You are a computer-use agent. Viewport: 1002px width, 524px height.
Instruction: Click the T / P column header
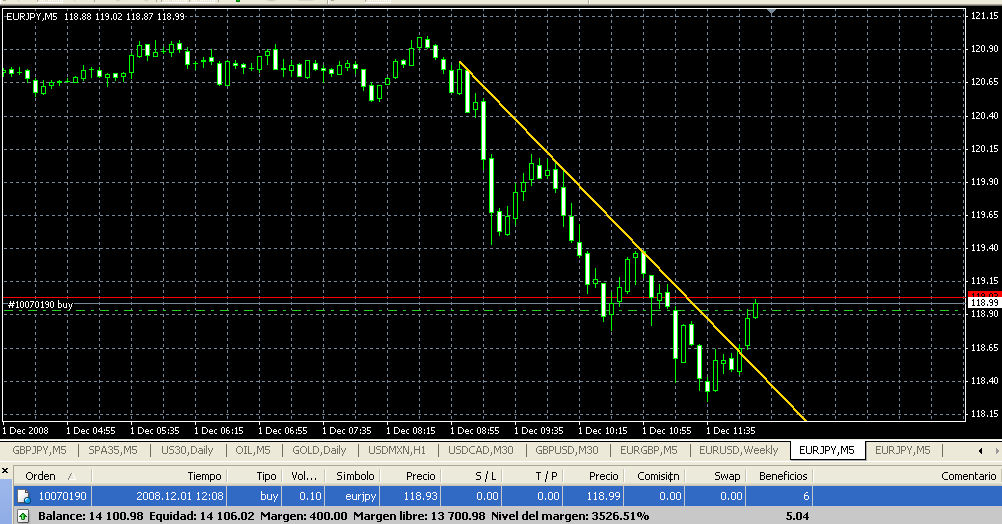530,476
